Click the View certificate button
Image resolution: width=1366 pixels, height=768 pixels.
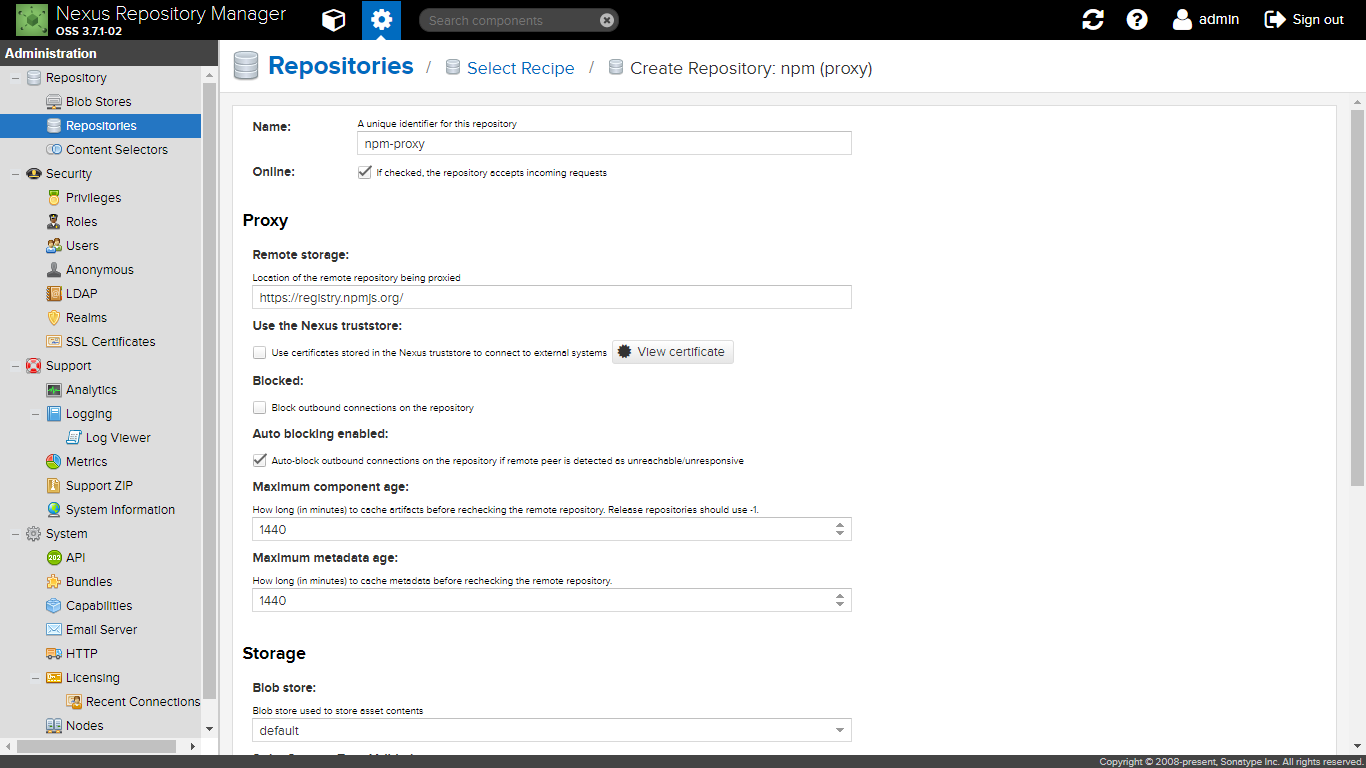(x=673, y=352)
